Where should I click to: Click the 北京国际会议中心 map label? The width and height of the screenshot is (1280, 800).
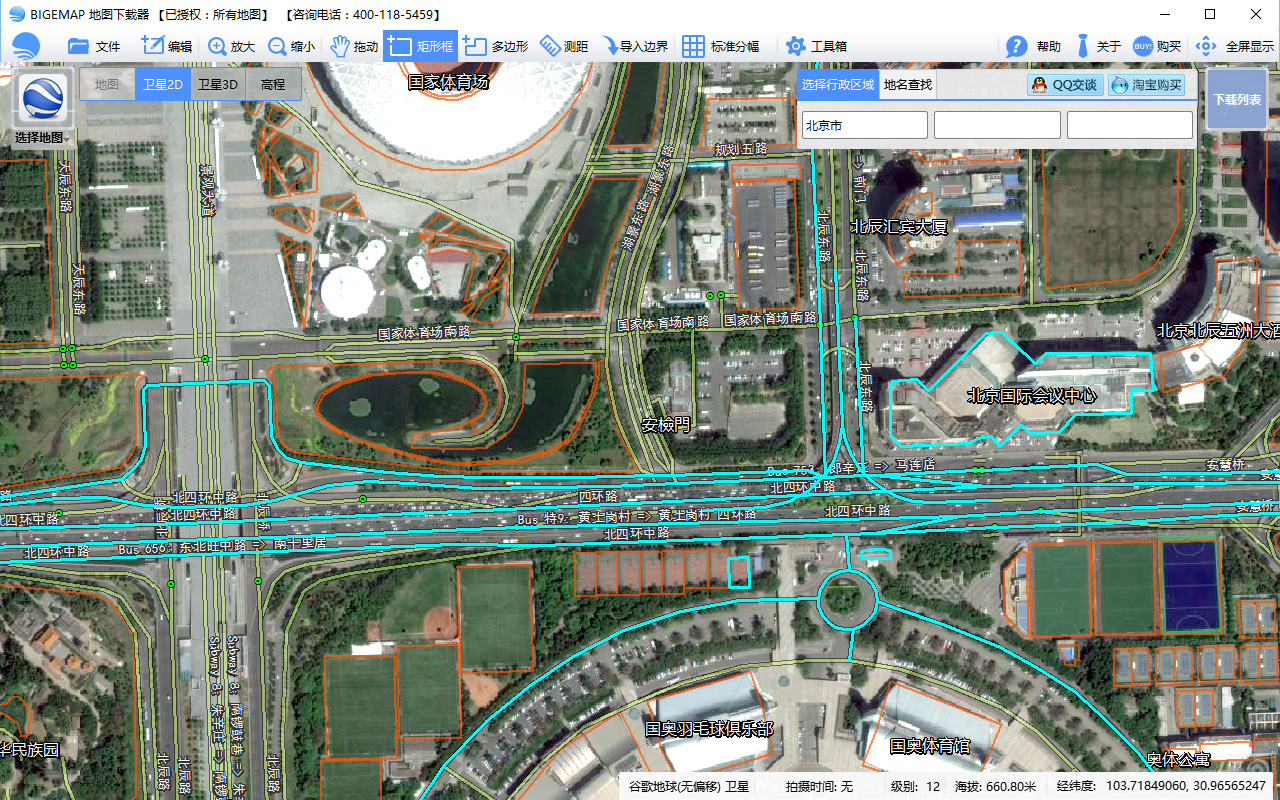[x=1032, y=395]
